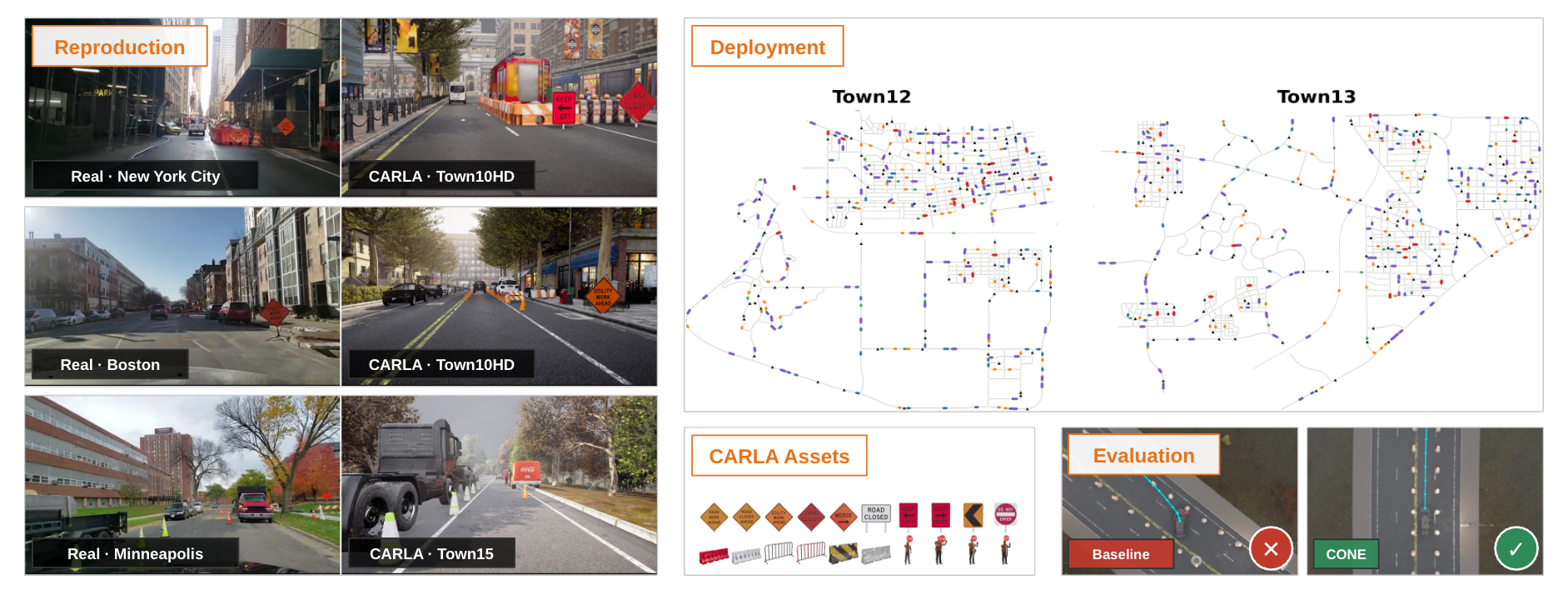Click the yellow-black striped concrete barrier
Image resolution: width=1568 pixels, height=605 pixels.
pyautogui.click(x=844, y=553)
